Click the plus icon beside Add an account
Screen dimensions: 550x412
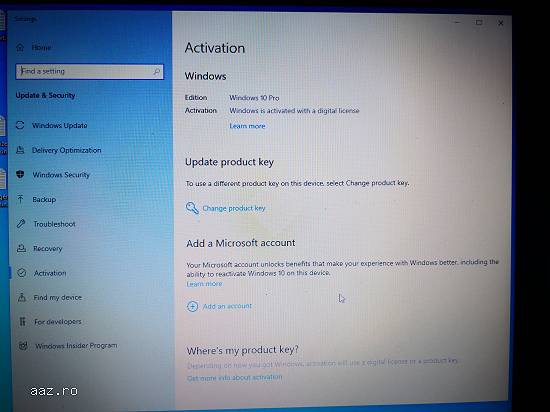tap(192, 306)
